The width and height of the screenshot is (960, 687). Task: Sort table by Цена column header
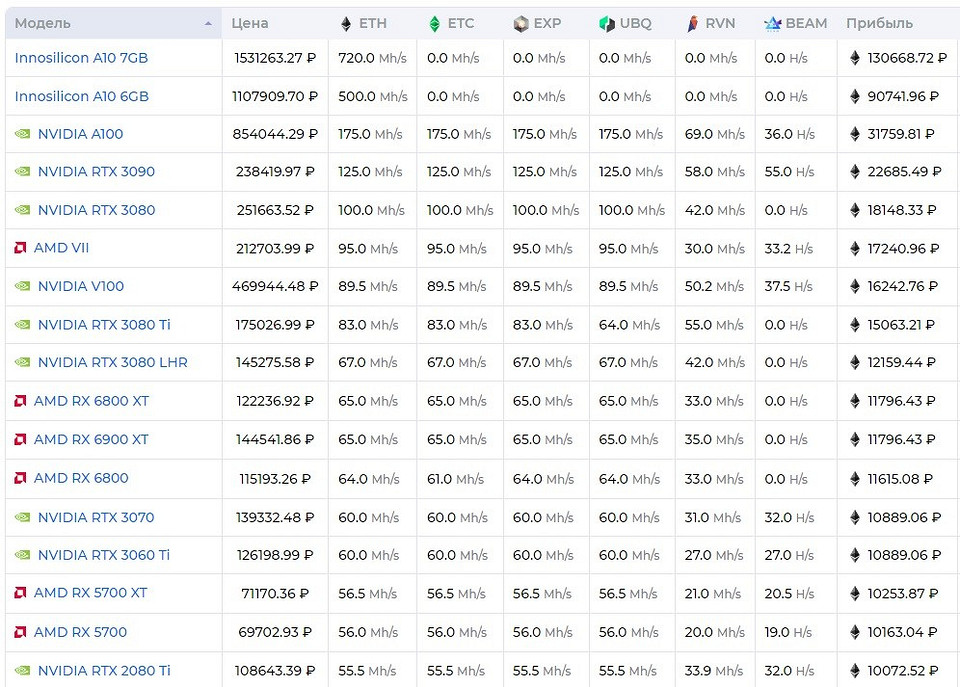(x=249, y=23)
